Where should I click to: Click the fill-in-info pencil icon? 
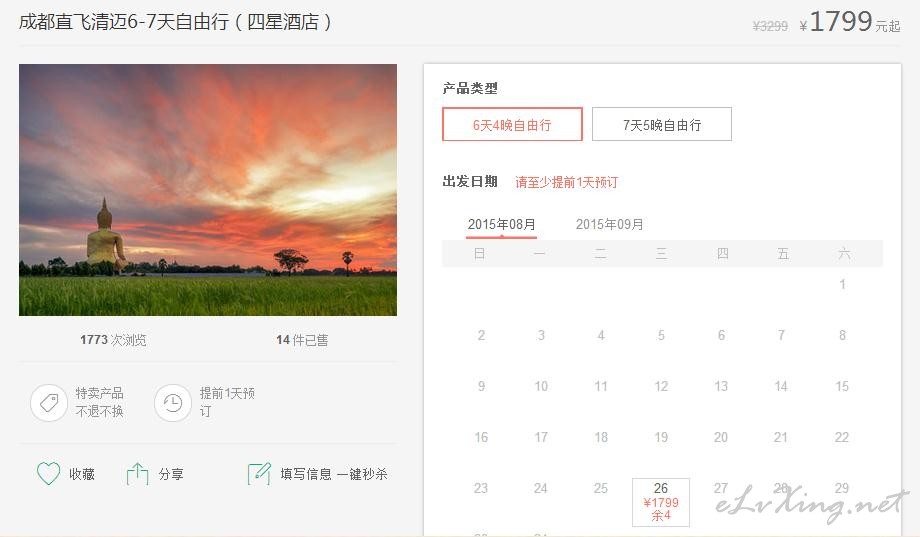tap(259, 474)
